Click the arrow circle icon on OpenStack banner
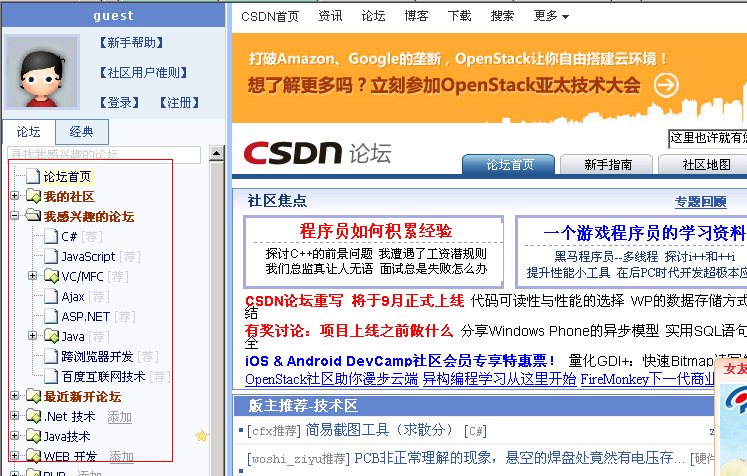Image resolution: width=747 pixels, height=476 pixels. 666,85
